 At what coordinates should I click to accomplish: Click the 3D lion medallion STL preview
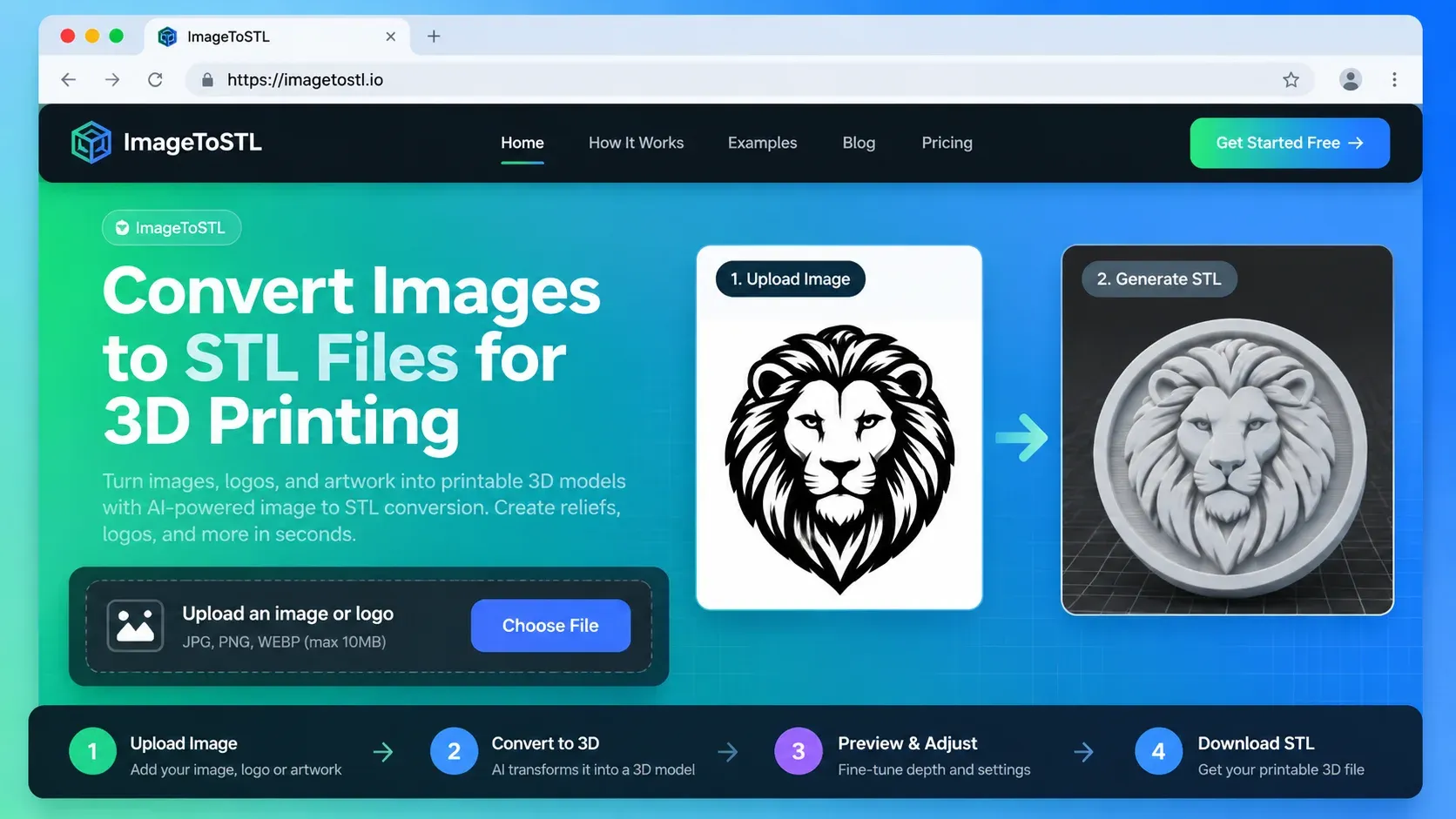coord(1229,456)
